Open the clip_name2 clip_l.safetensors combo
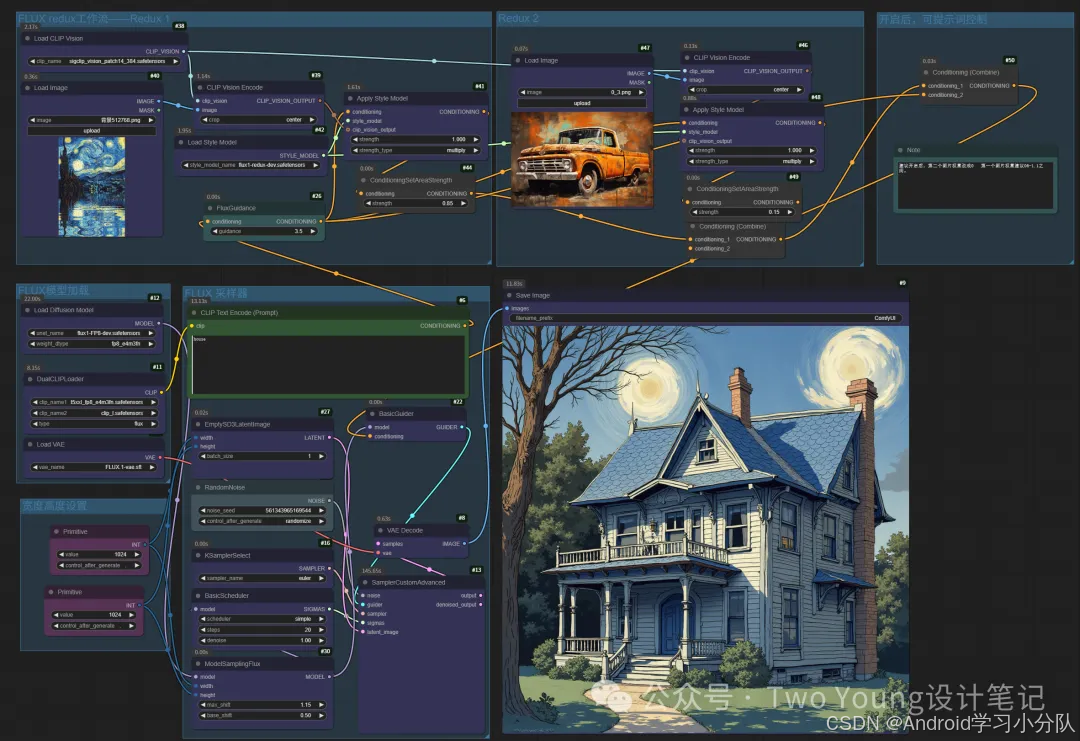This screenshot has height=741, width=1080. [x=93, y=413]
